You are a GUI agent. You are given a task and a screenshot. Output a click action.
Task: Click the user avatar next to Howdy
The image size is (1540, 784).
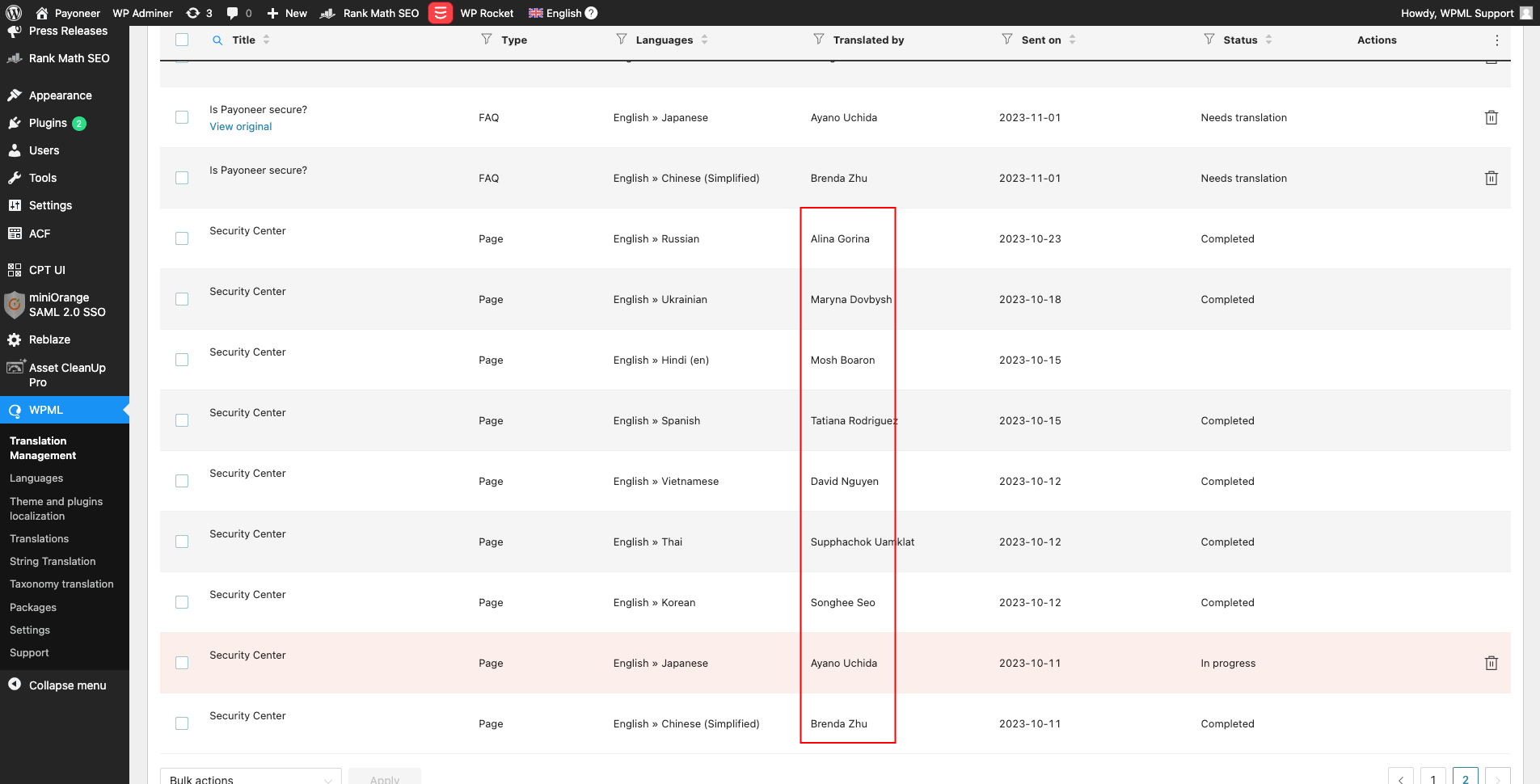click(1526, 13)
